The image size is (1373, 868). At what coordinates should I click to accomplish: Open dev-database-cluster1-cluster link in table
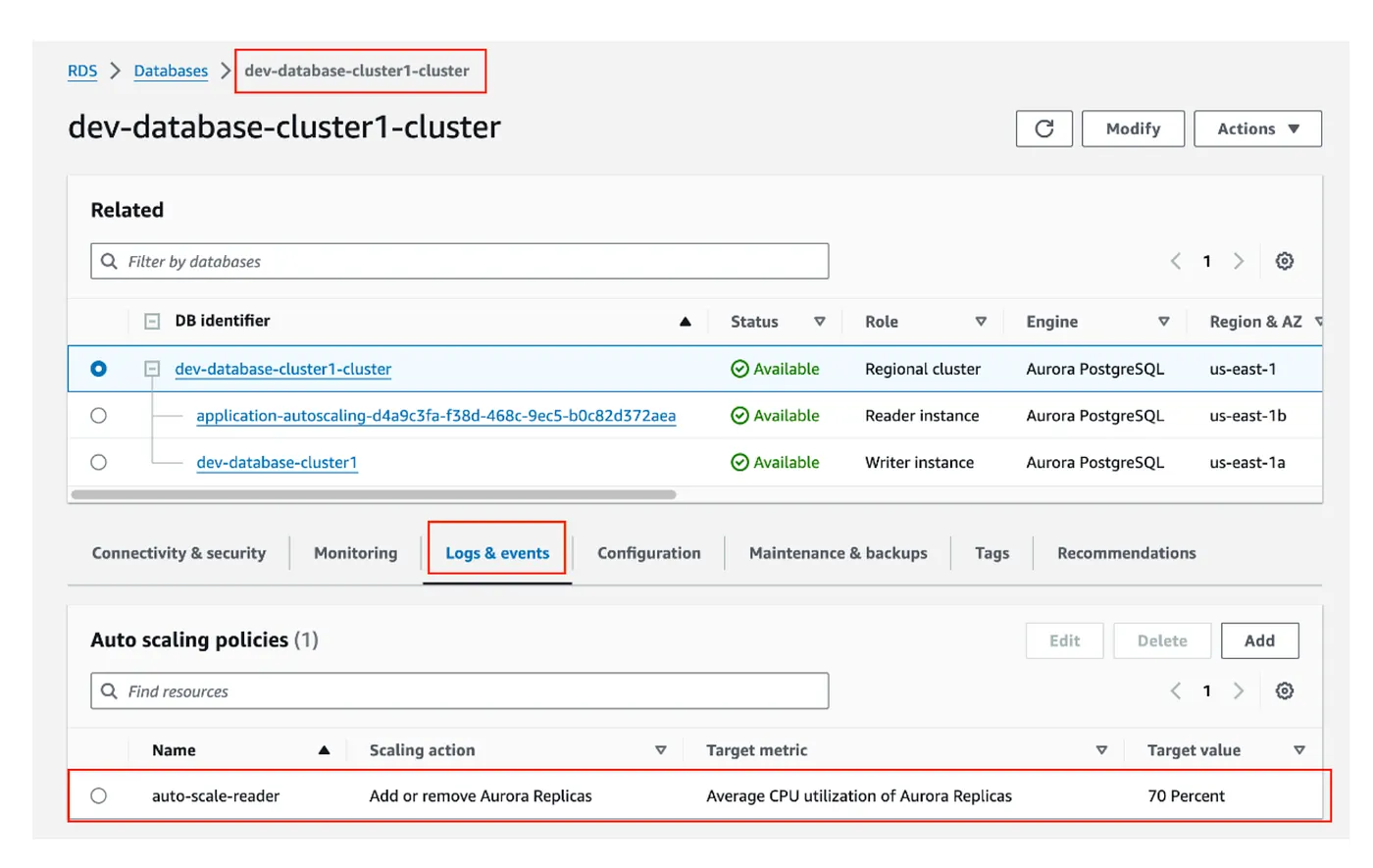(282, 369)
